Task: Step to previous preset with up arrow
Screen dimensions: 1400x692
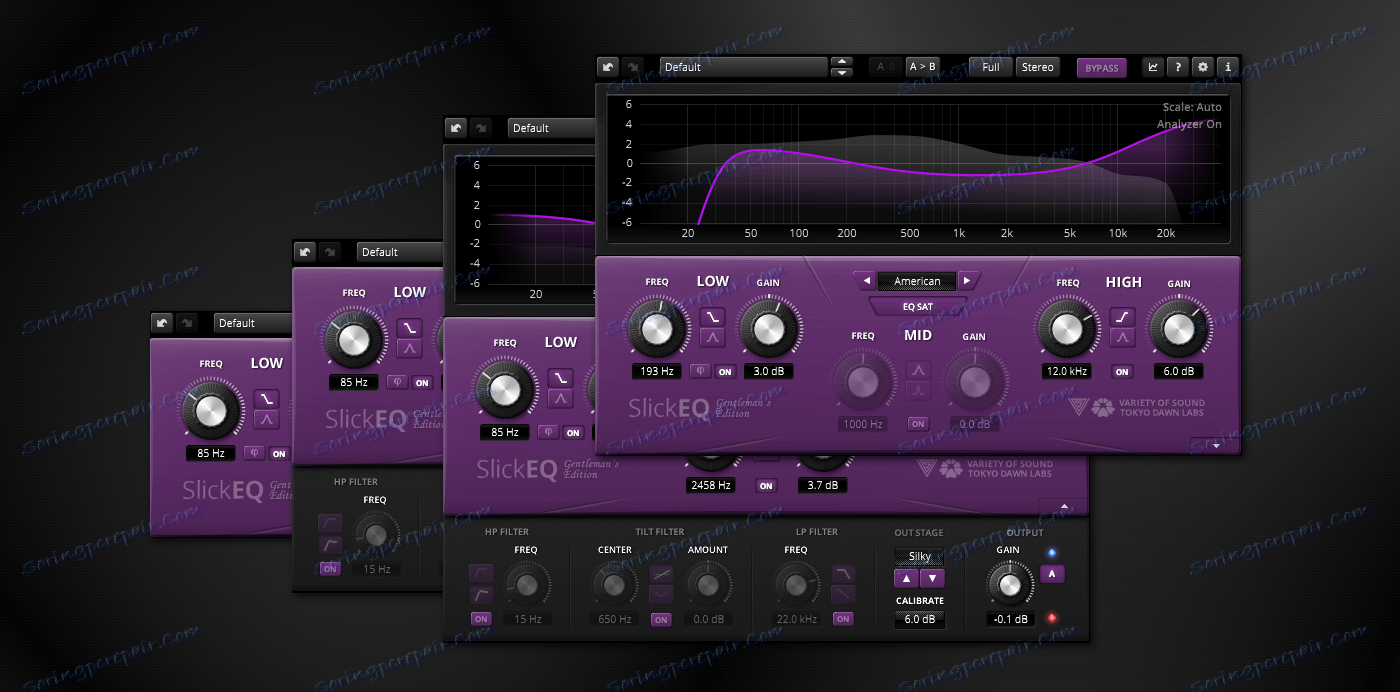Action: 842,62
